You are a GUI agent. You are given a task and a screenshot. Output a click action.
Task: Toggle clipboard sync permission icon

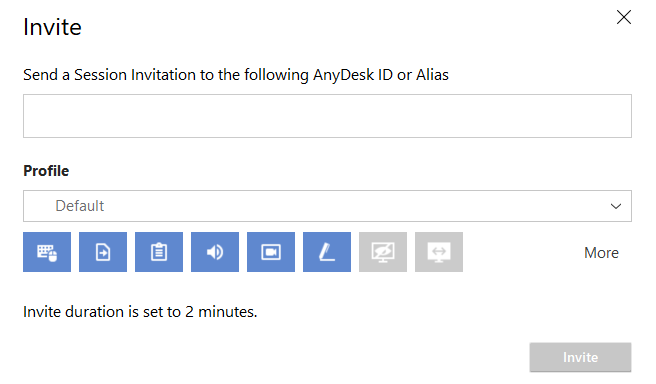[159, 252]
